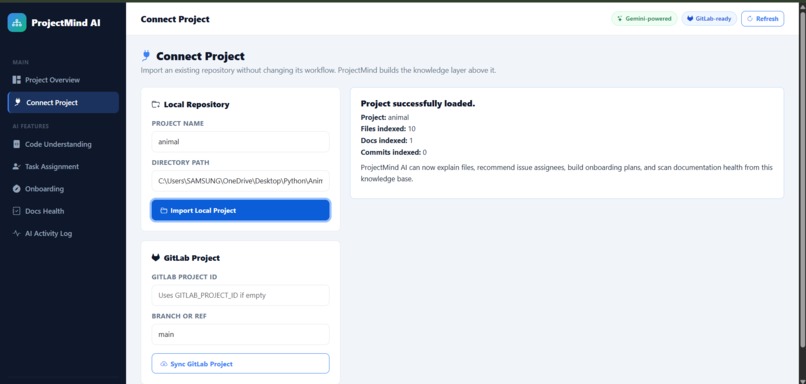This screenshot has width=806, height=384.
Task: Open Project Overview in the sidebar
Action: point(63,80)
